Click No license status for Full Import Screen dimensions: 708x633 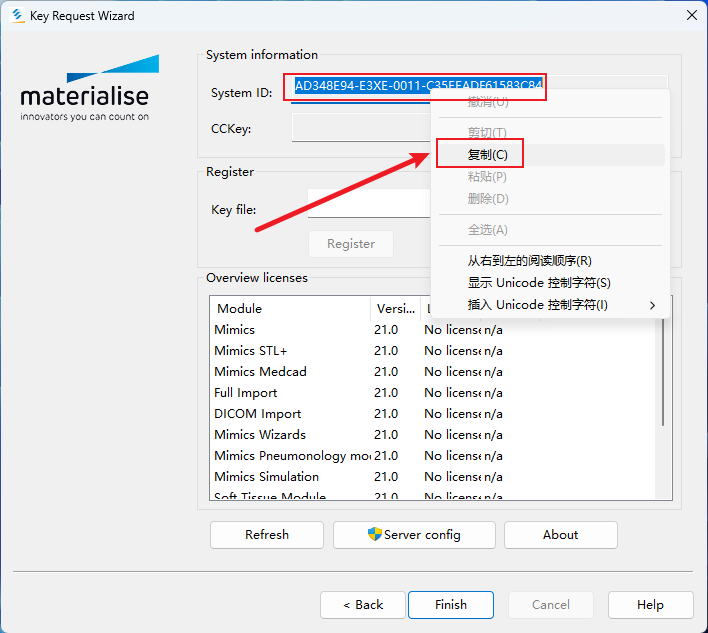pos(452,393)
